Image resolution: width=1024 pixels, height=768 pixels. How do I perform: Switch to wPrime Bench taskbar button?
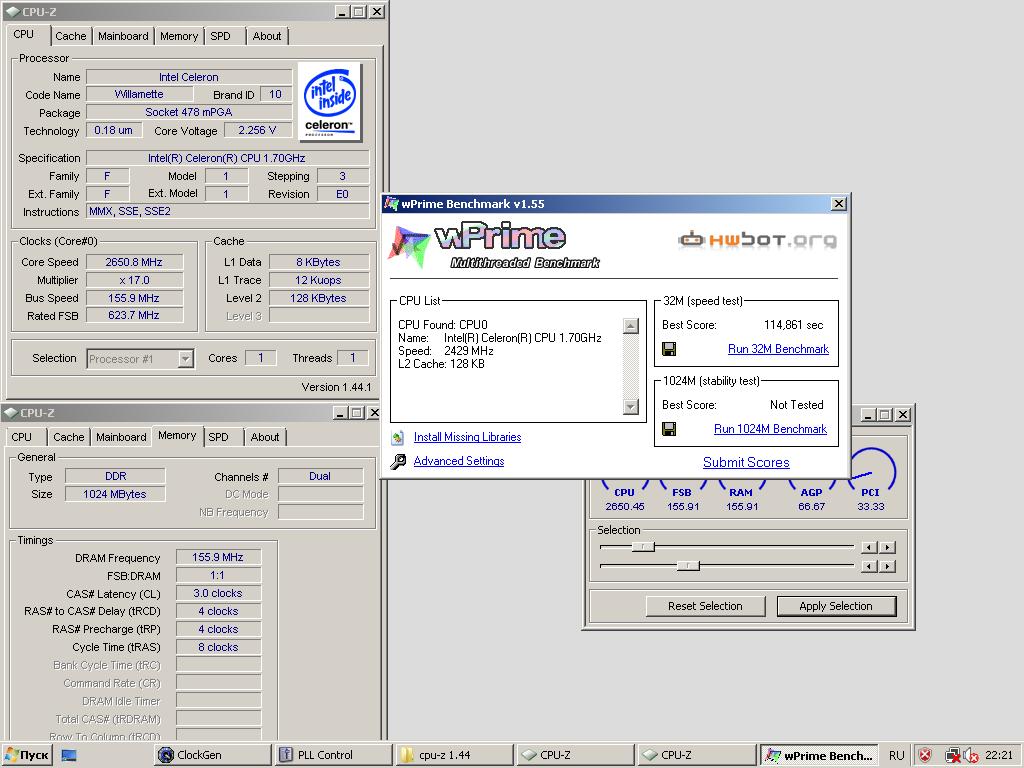coord(820,755)
